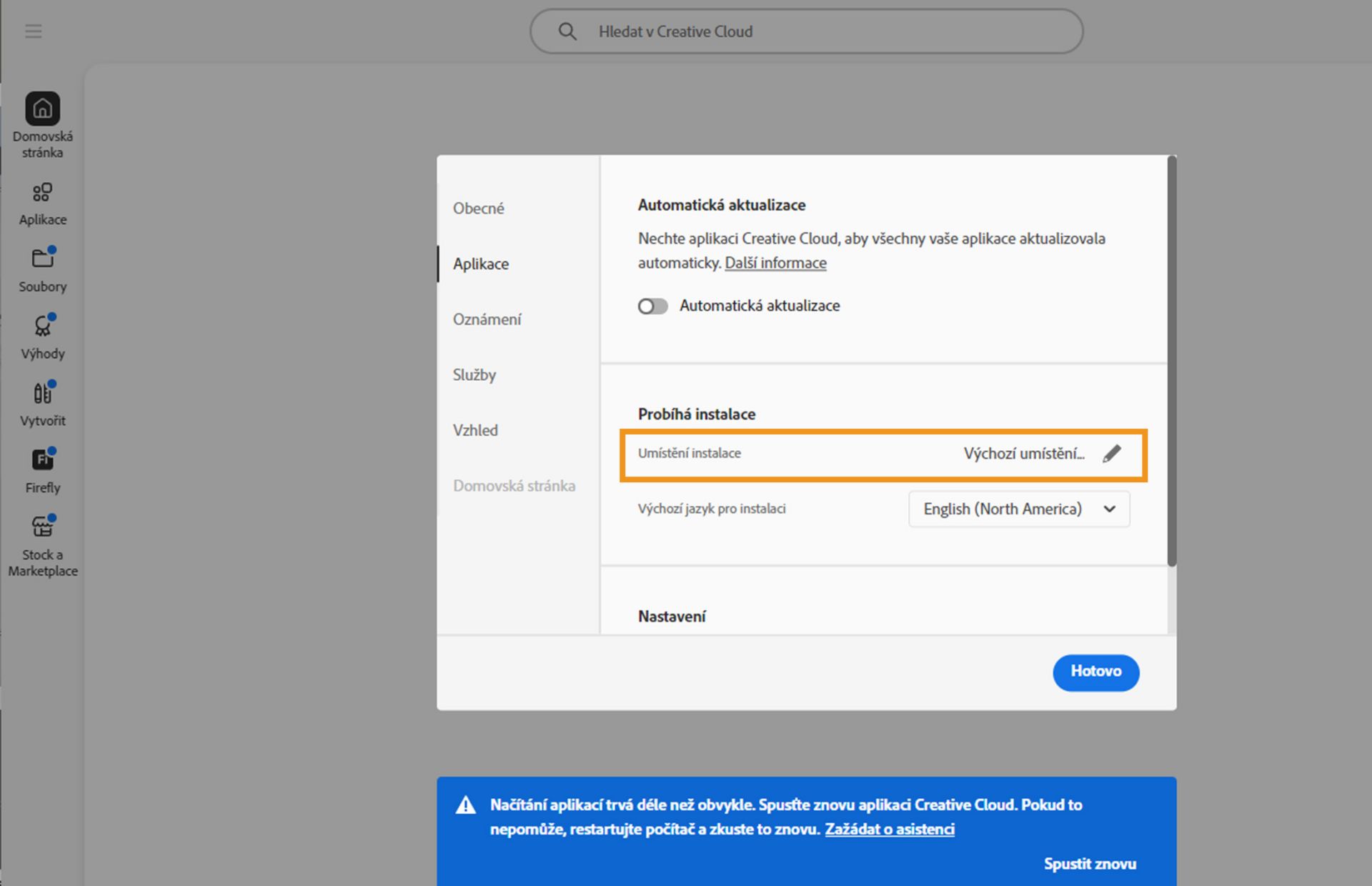Open the hamburger menu icon
The image size is (1372, 886).
33,31
